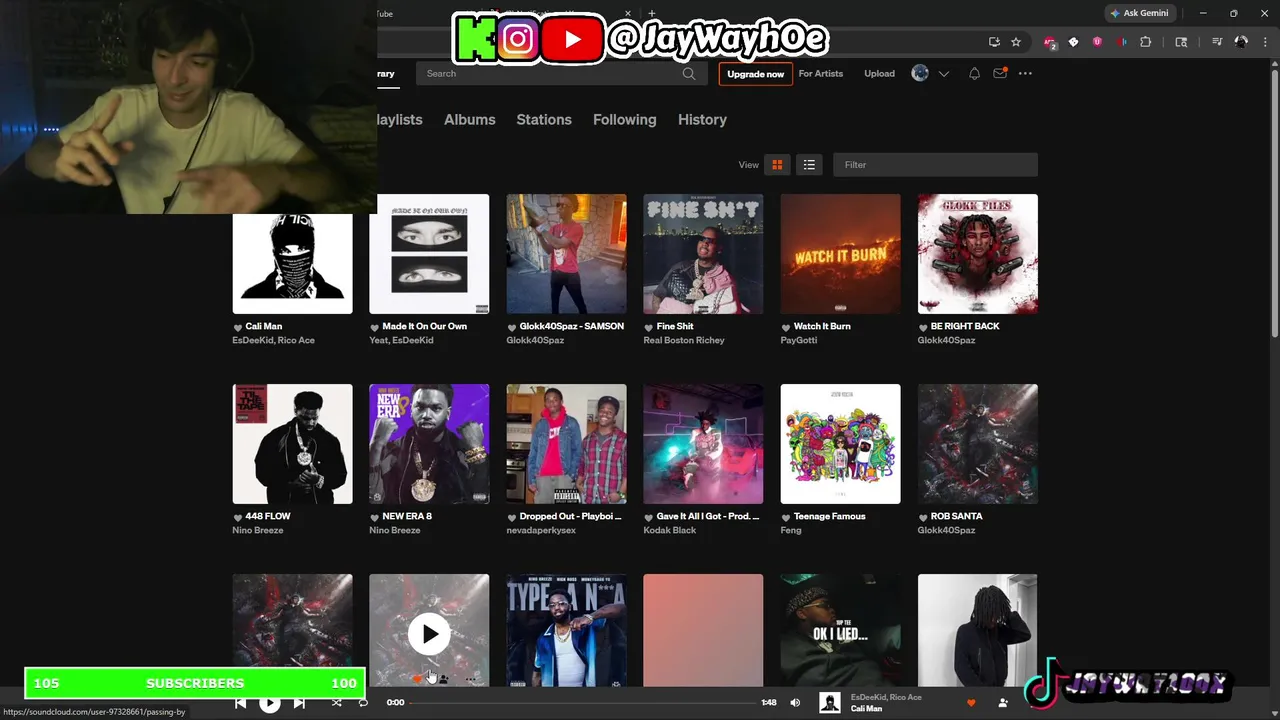Open the nevadaperkysex artist link
Screen dimensions: 1280x720
coord(541,530)
